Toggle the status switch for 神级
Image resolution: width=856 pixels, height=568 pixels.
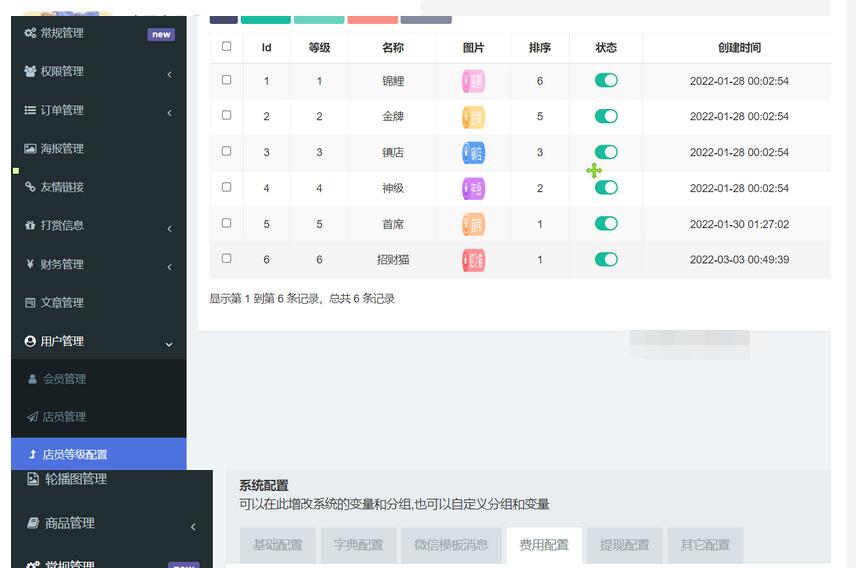click(x=606, y=188)
